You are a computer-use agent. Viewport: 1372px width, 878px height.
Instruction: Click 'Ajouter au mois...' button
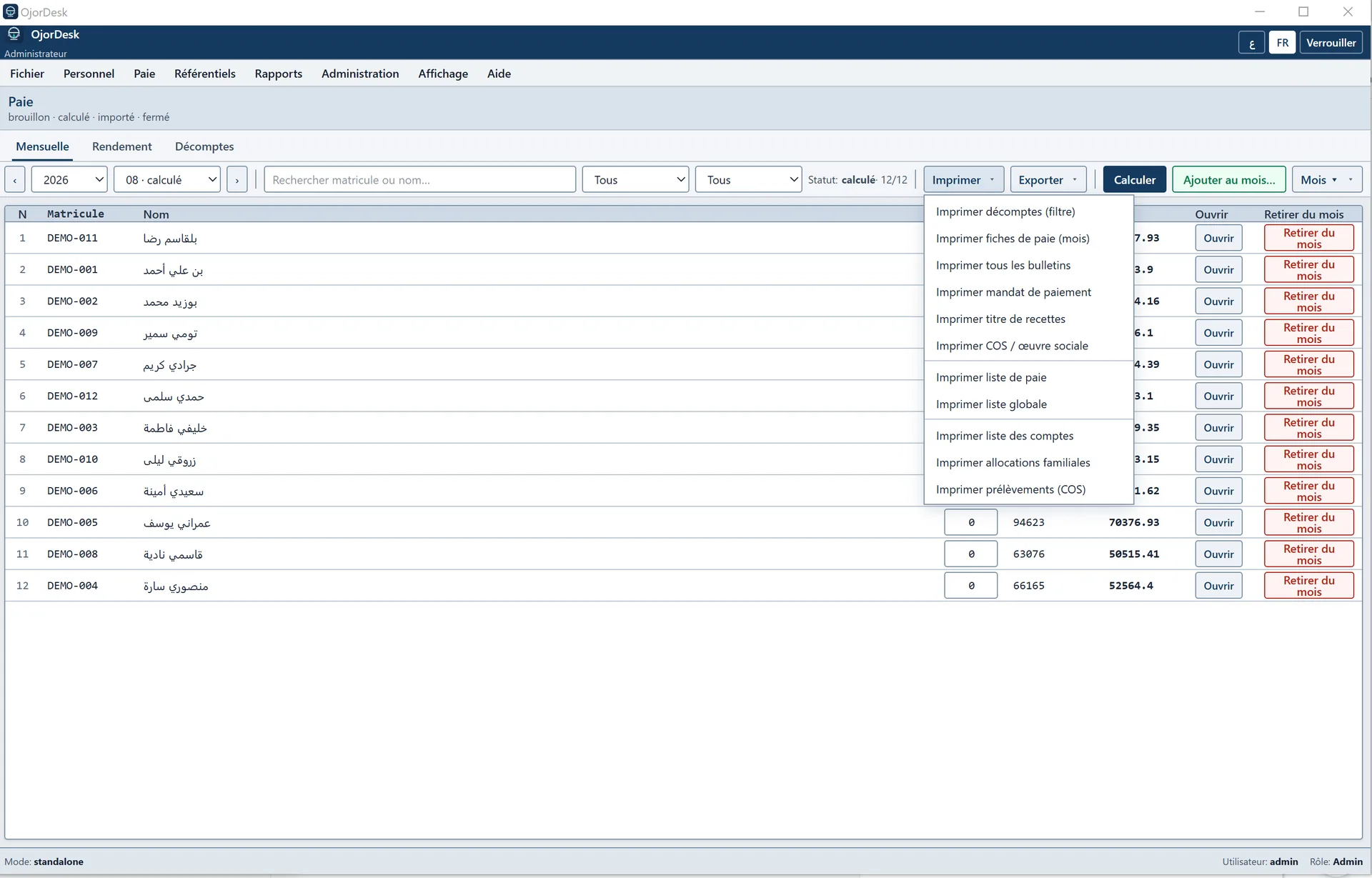tap(1228, 180)
